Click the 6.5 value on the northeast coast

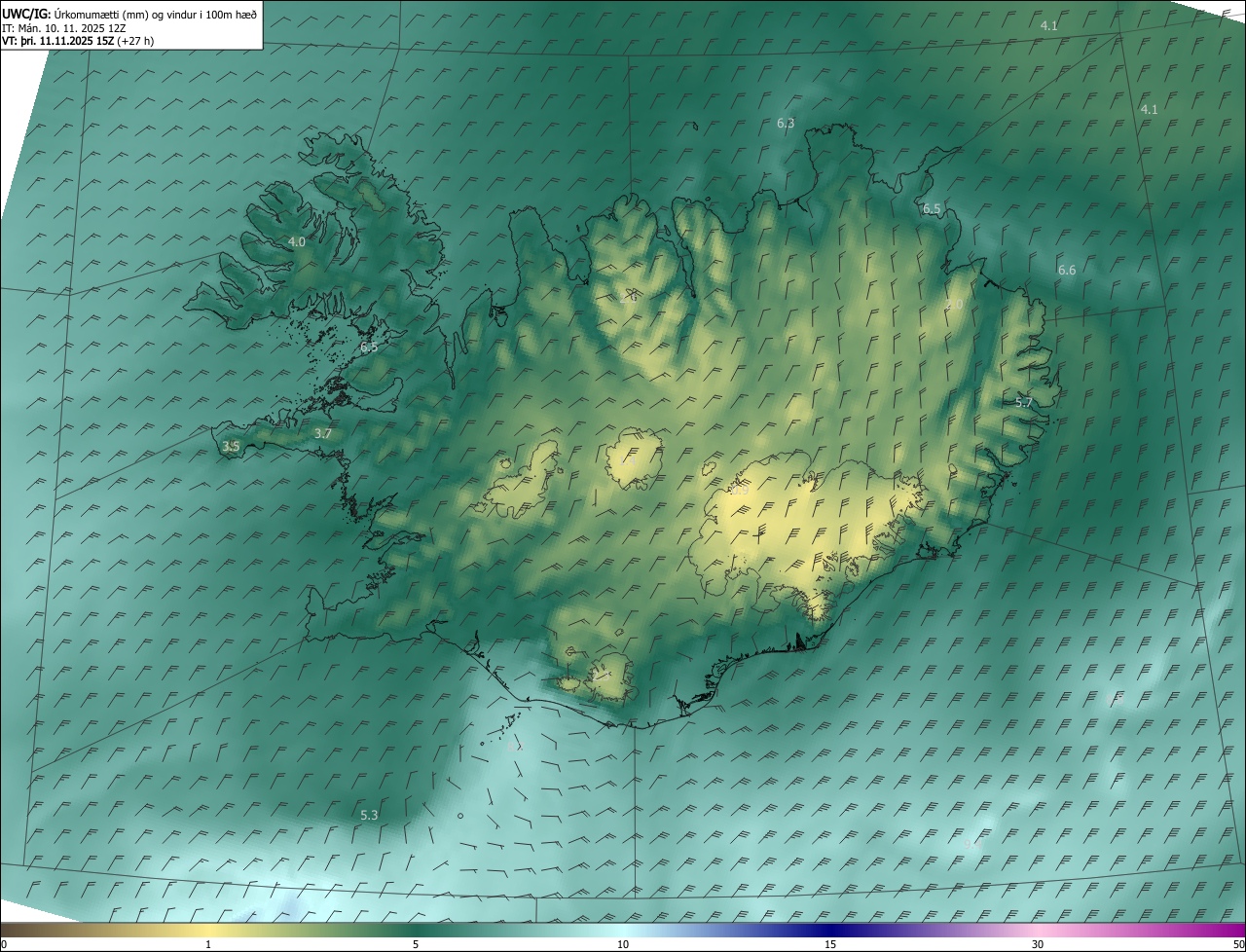(932, 209)
